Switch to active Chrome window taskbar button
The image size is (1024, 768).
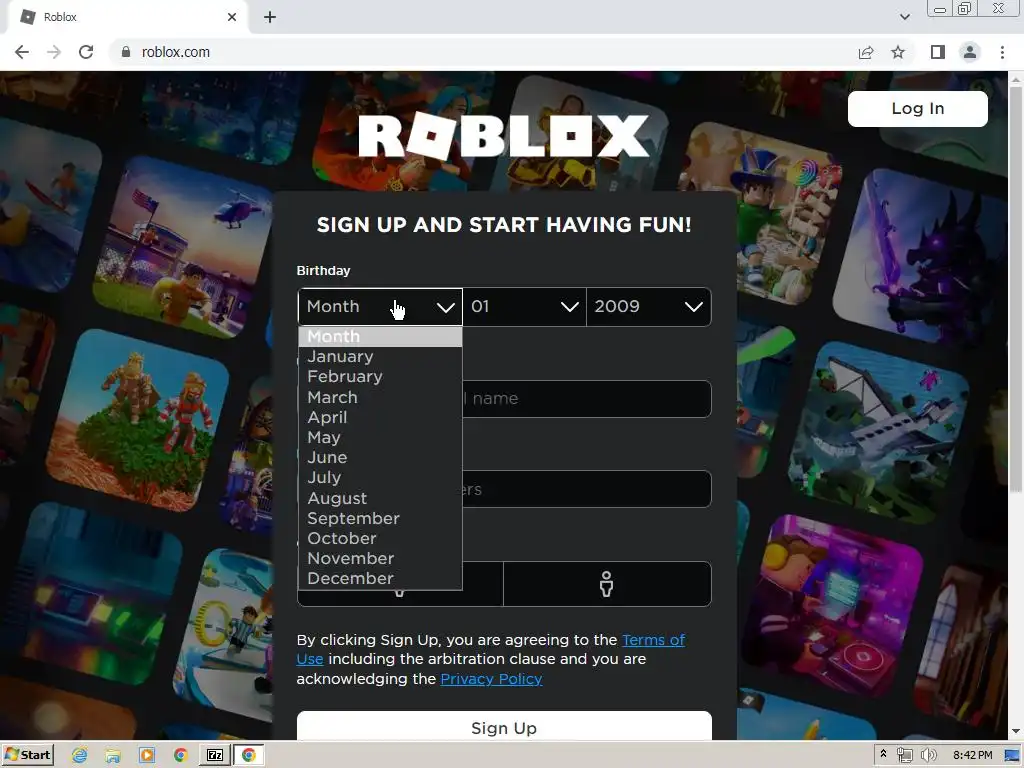pyautogui.click(x=249, y=756)
